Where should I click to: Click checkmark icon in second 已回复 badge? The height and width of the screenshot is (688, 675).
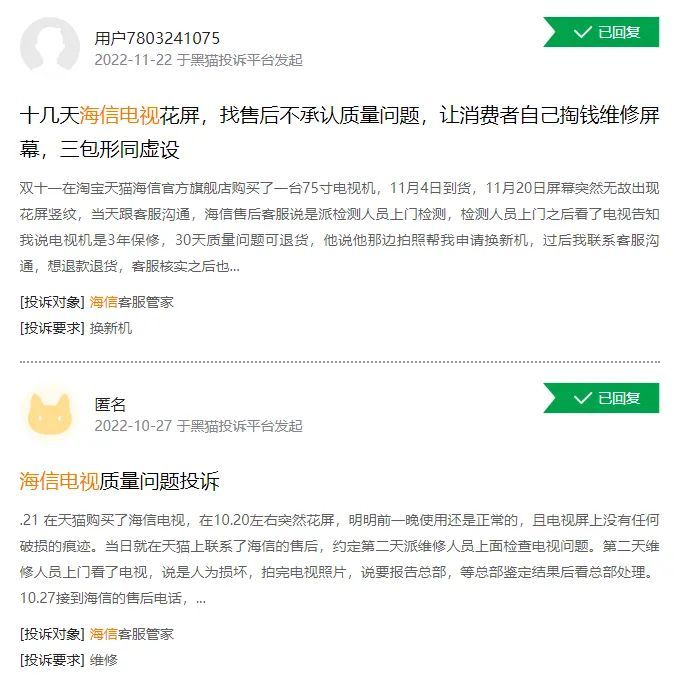tap(582, 398)
